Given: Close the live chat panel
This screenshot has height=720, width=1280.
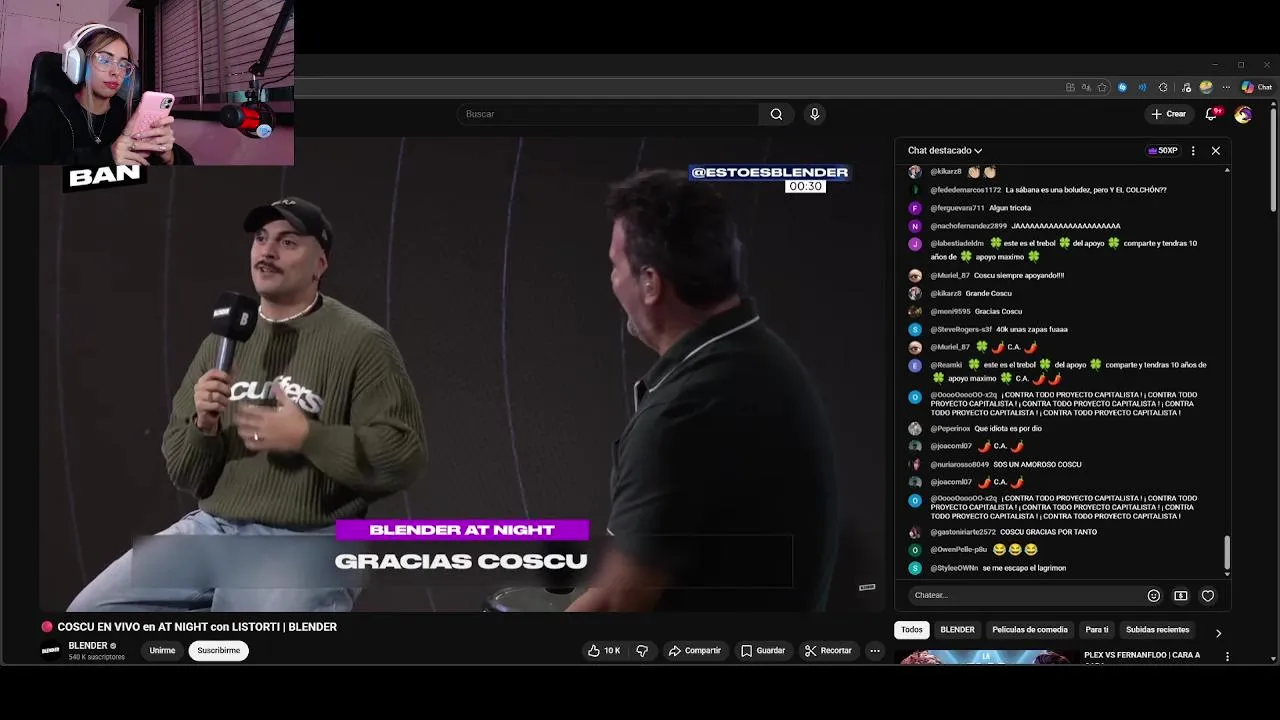Looking at the screenshot, I should point(1215,151).
